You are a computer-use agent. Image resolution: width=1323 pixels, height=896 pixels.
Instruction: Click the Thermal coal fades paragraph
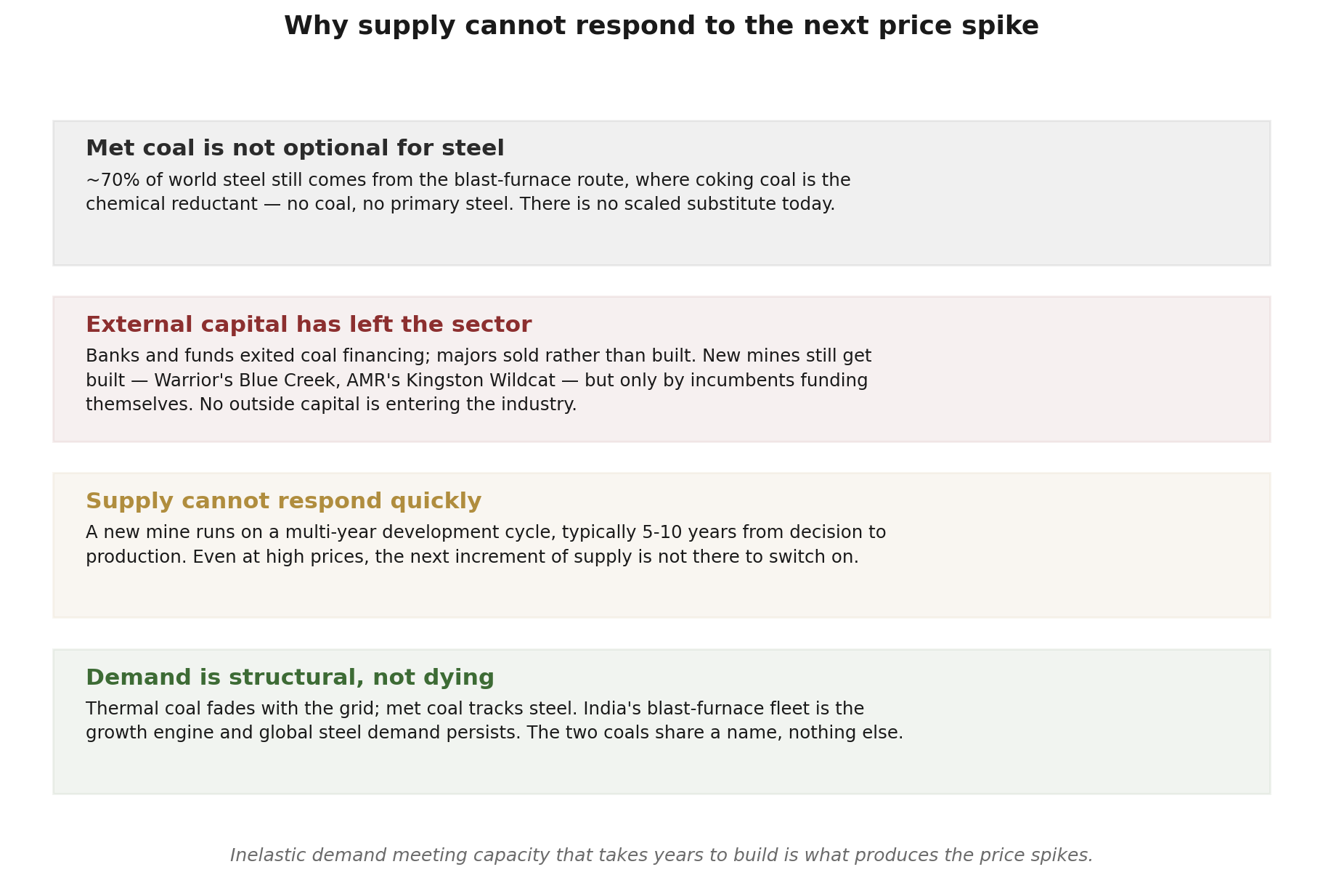click(x=494, y=720)
